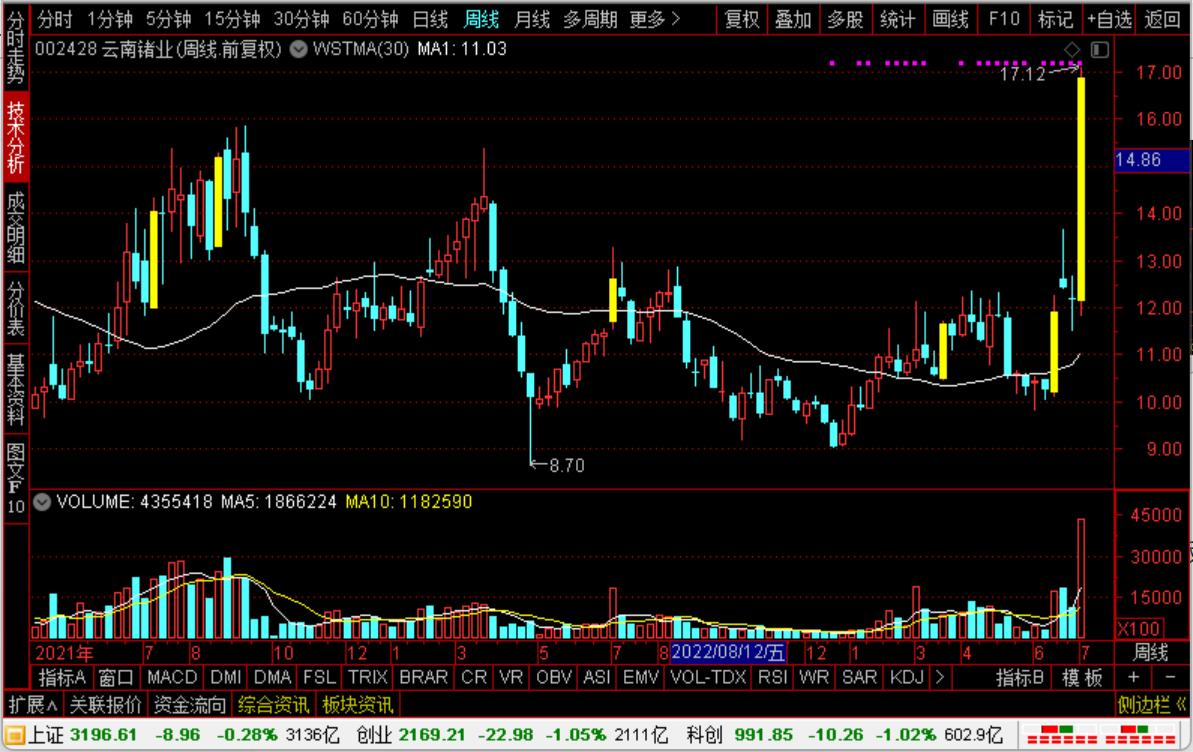
Task: Select the DMI indicator
Action: (226, 677)
